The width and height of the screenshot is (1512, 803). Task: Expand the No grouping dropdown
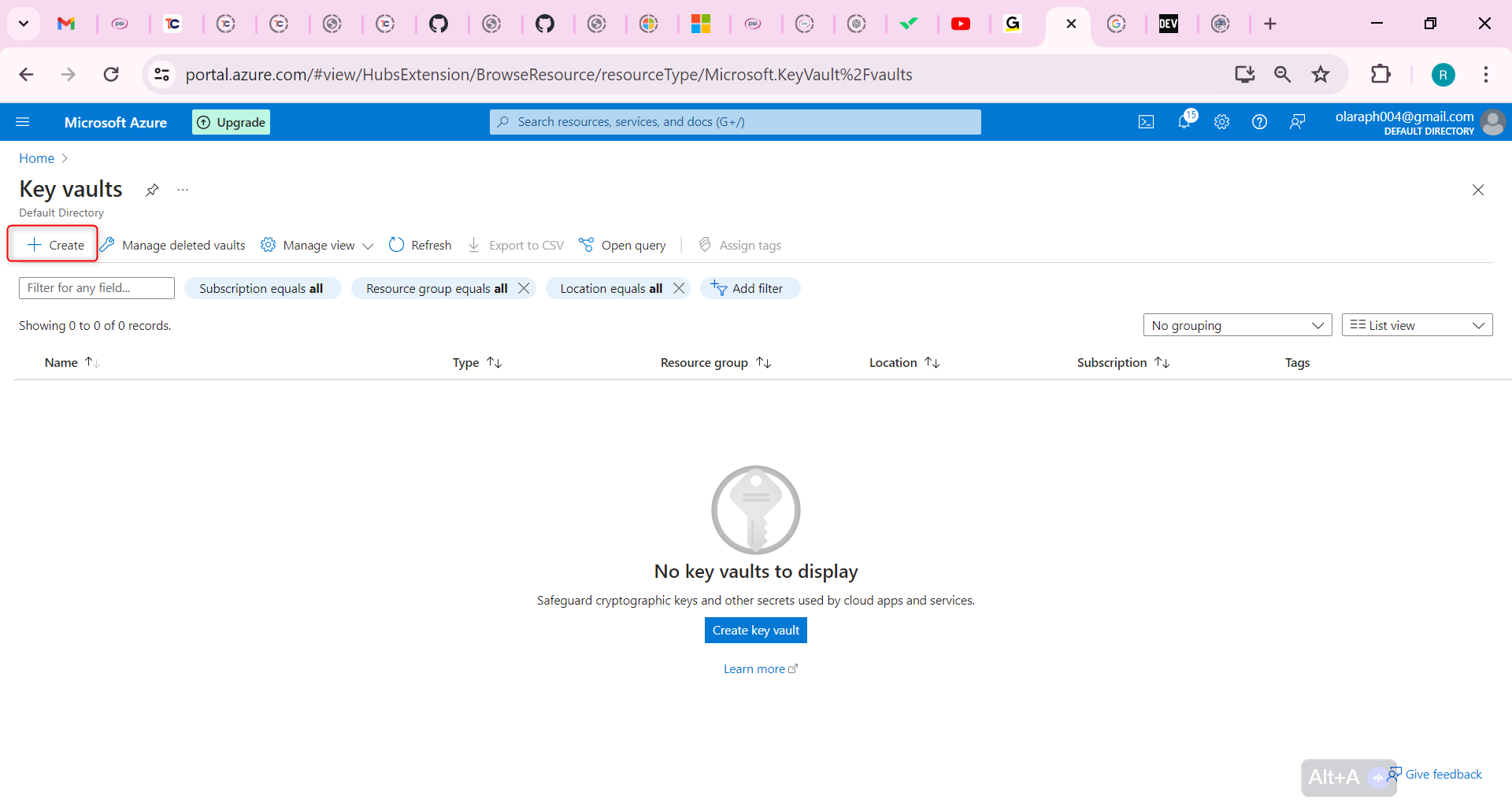click(1237, 325)
